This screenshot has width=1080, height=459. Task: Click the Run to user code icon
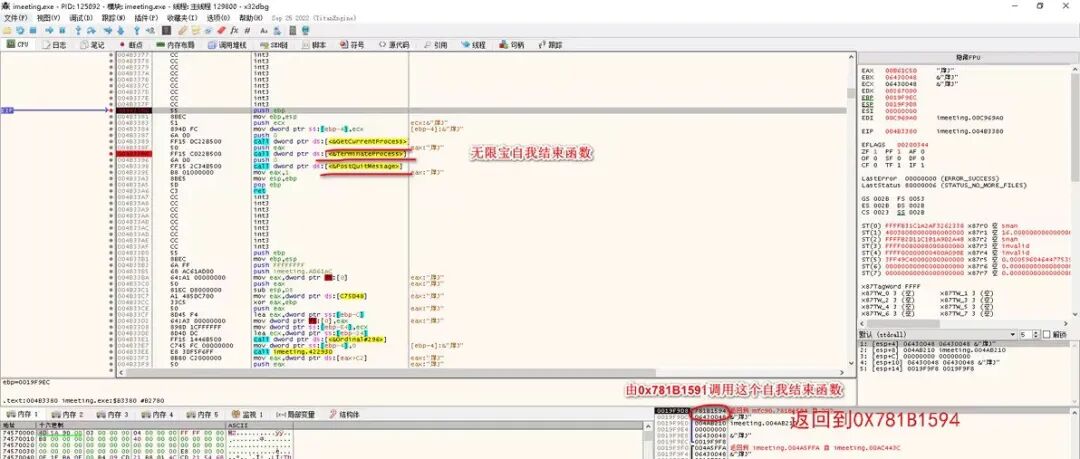point(150,30)
